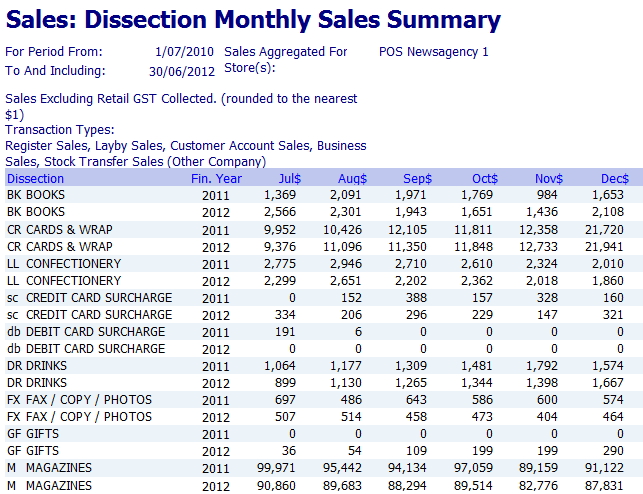
Task: Select GF GIFTS 2012 row label
Action: point(33,451)
